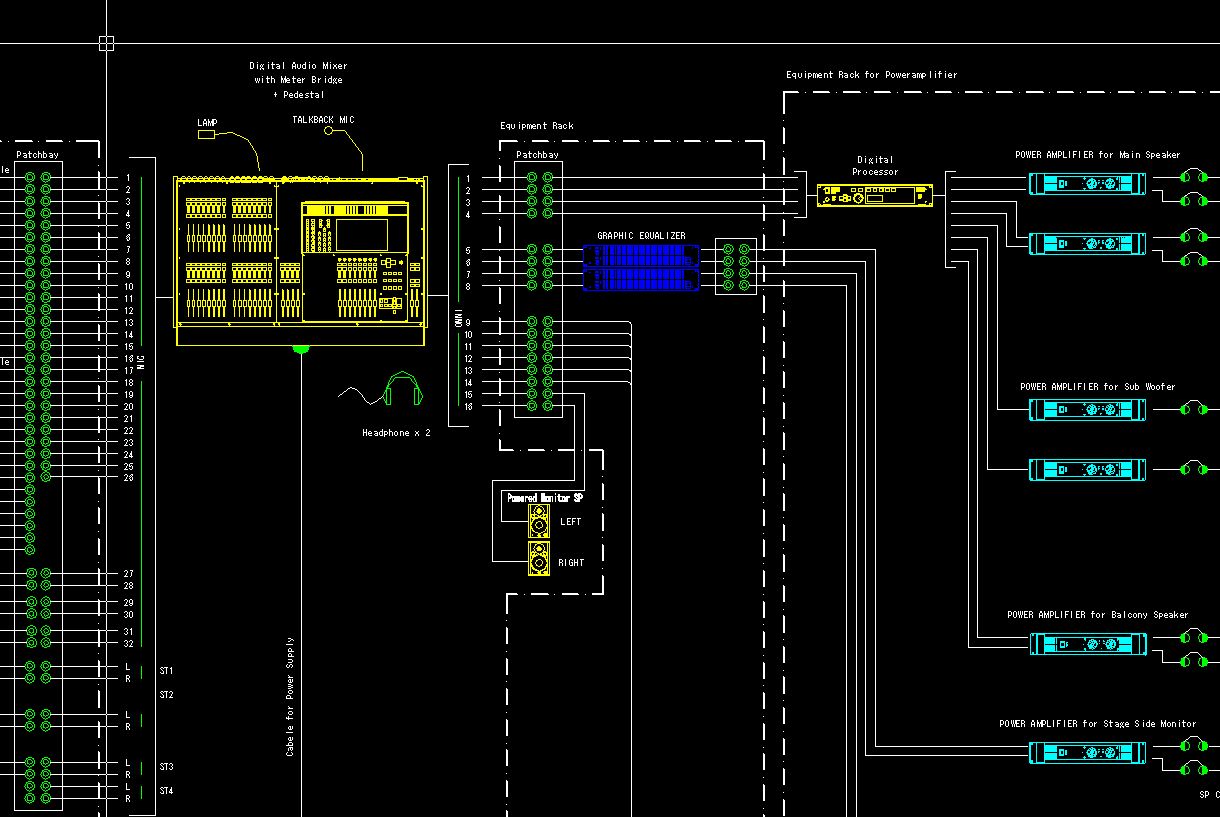Select the top Main Speaker power amplifier unit
The width and height of the screenshot is (1220, 817).
1088,184
